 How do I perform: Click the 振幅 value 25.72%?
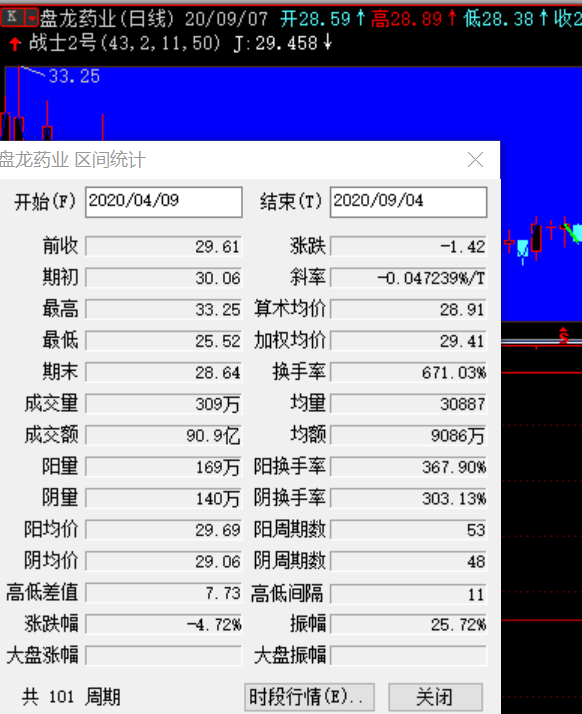point(408,624)
